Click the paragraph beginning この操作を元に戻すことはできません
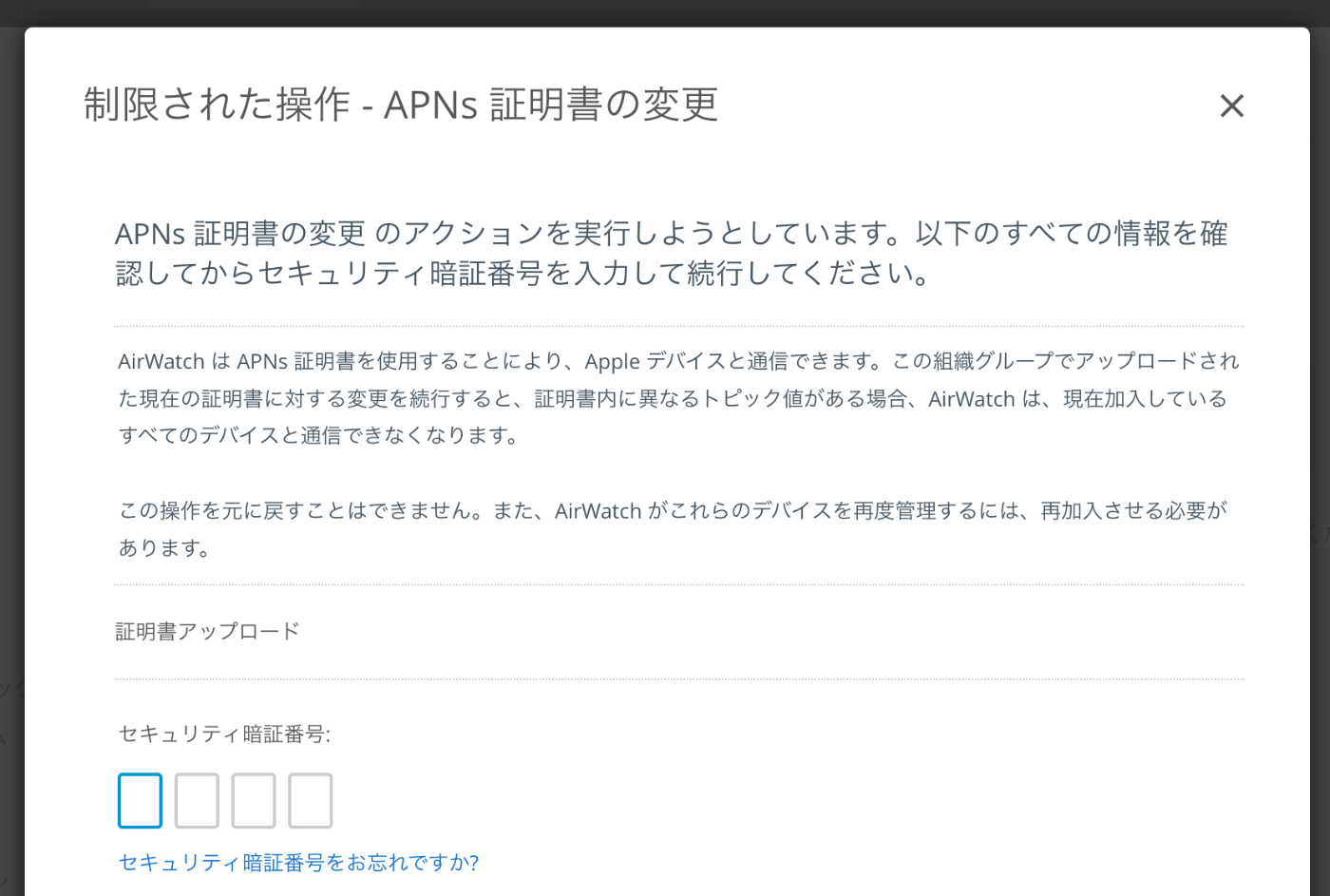This screenshot has height=896, width=1330. tap(673, 529)
